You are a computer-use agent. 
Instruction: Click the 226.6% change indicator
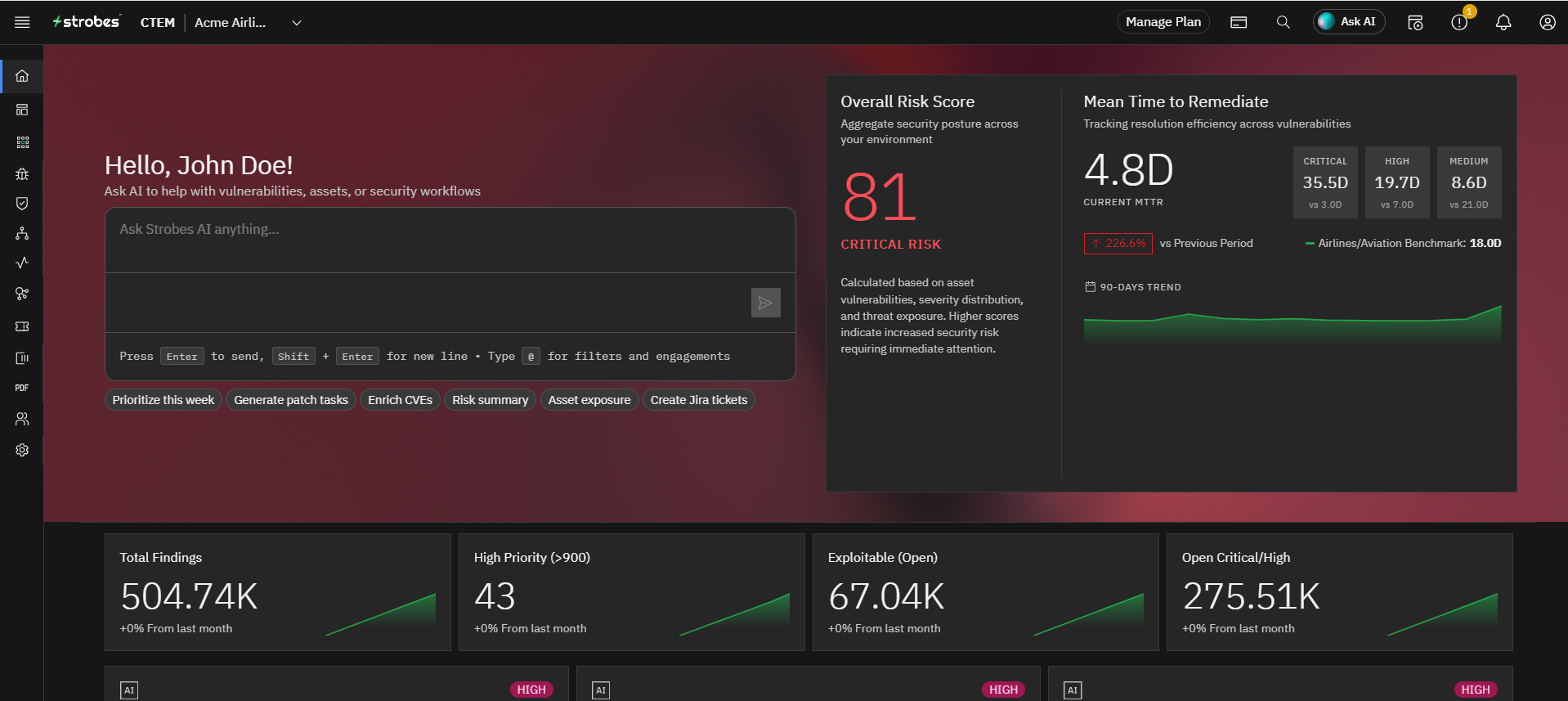1118,244
